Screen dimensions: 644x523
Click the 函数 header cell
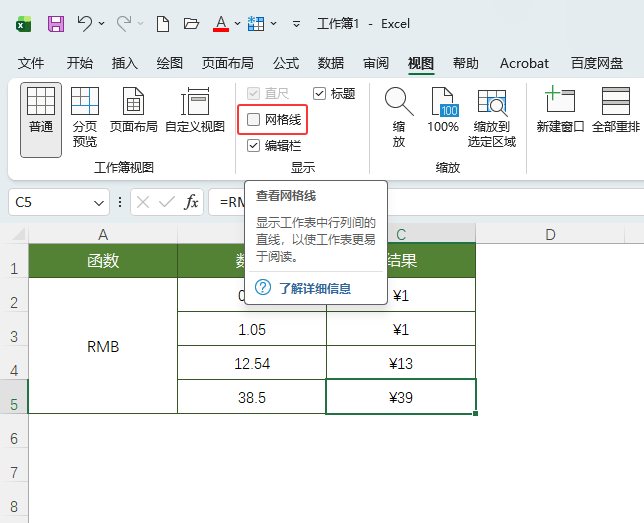click(103, 260)
